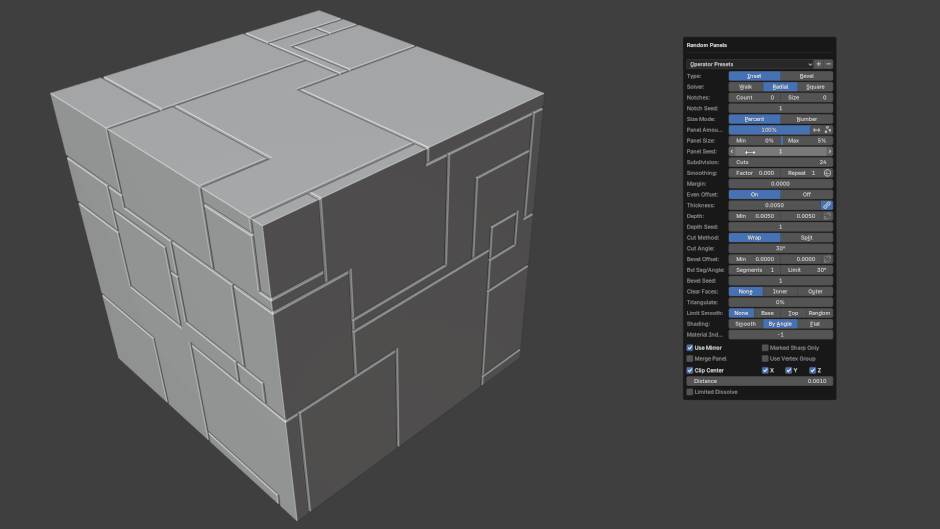Set Shading to Flat
Image resolution: width=940 pixels, height=529 pixels.
(x=815, y=324)
